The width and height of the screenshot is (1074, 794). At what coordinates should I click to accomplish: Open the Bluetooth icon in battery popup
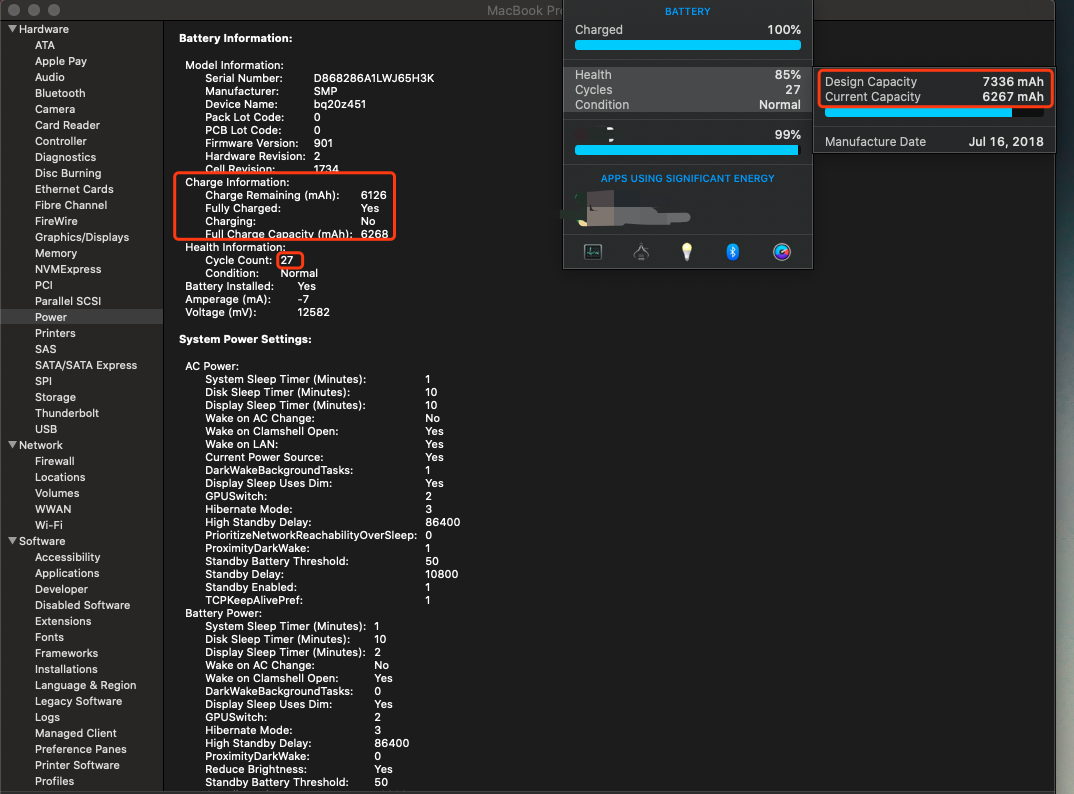pos(733,252)
